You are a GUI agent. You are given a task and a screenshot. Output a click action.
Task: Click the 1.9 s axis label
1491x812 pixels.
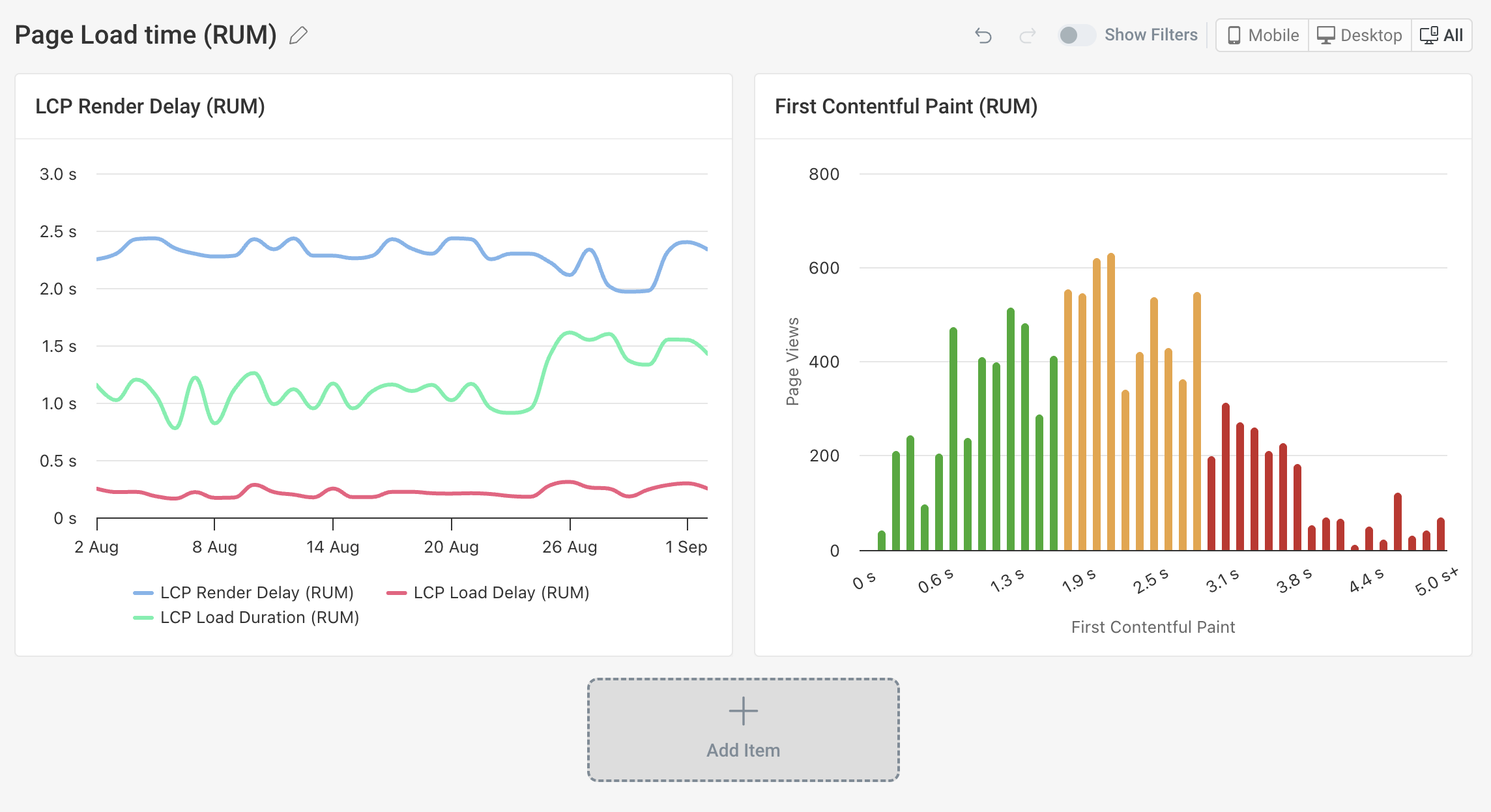(1079, 581)
